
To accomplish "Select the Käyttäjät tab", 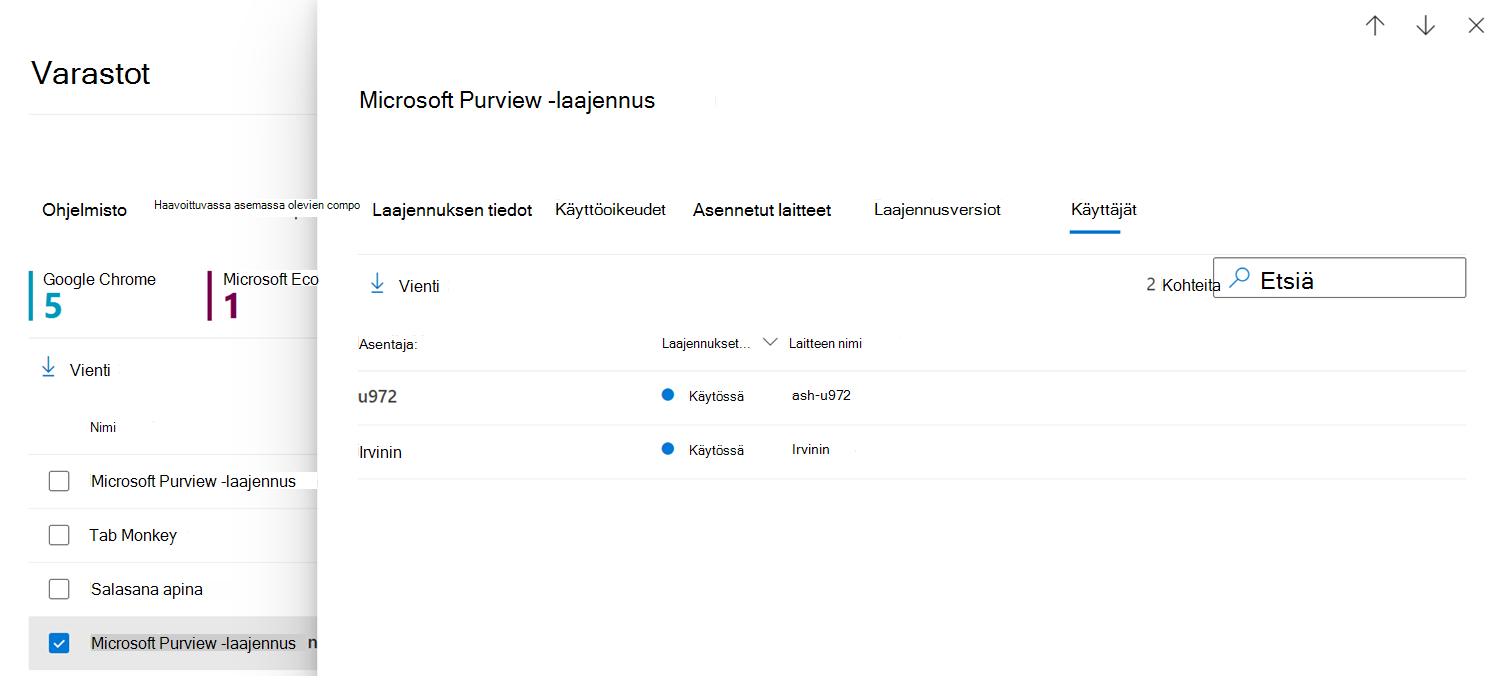I will click(x=1103, y=209).
